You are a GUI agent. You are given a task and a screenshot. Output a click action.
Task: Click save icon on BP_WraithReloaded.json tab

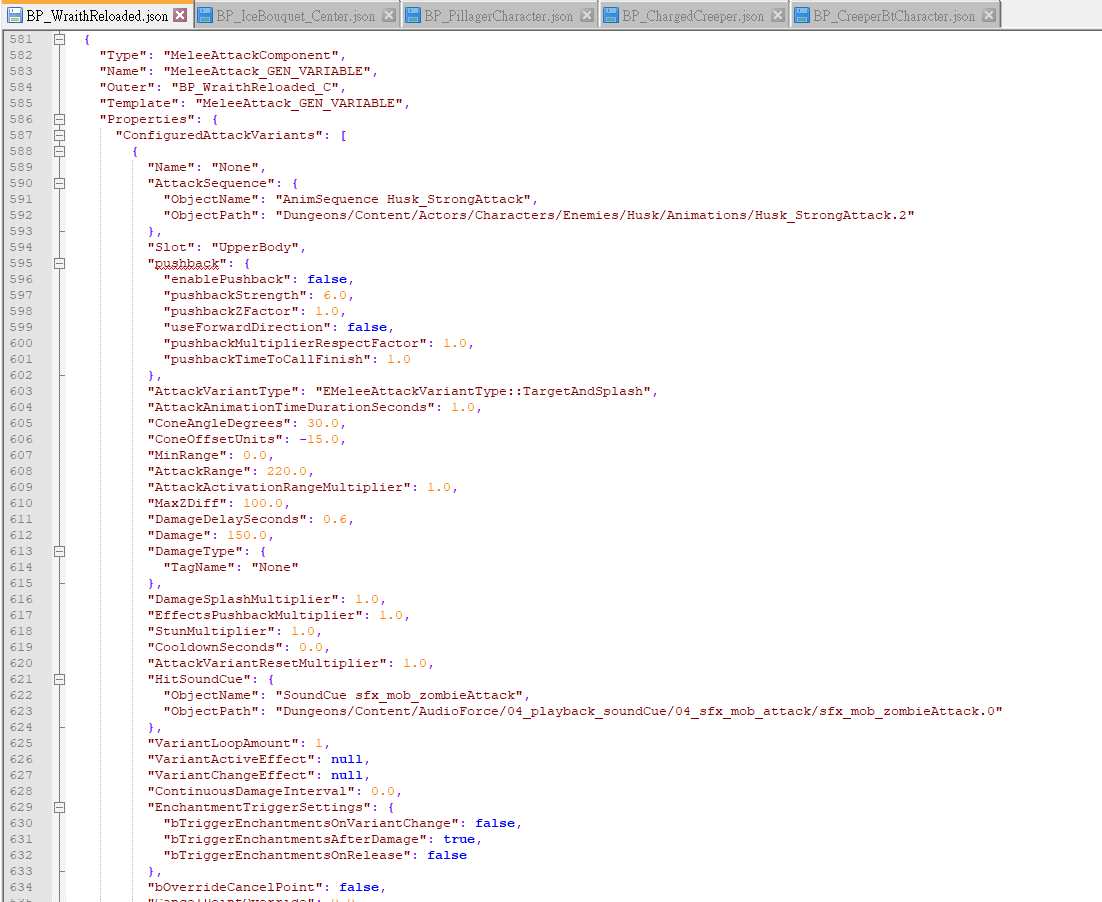click(15, 15)
